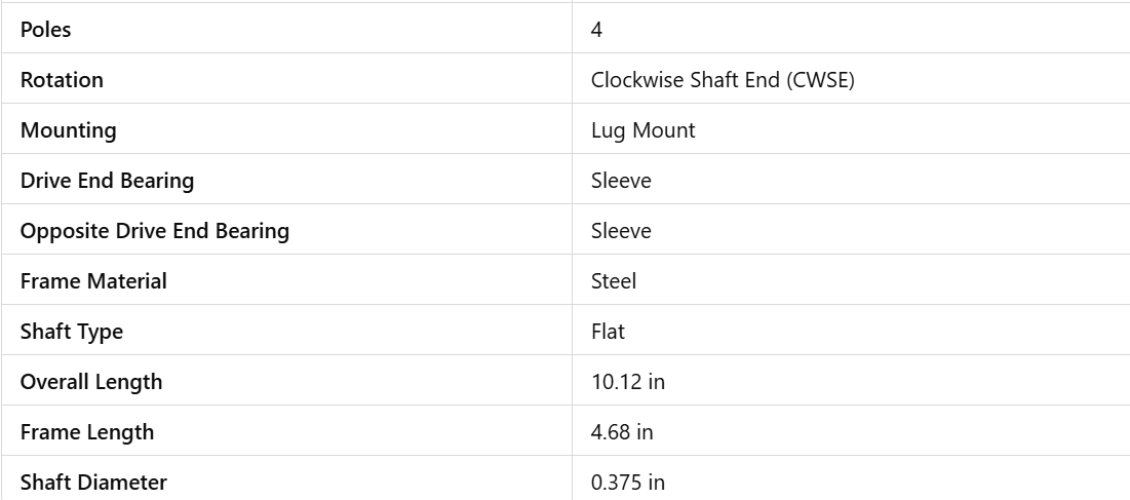The image size is (1130, 500).
Task: Select the Opposite Drive End Bearing Sleeve value
Action: click(x=615, y=231)
